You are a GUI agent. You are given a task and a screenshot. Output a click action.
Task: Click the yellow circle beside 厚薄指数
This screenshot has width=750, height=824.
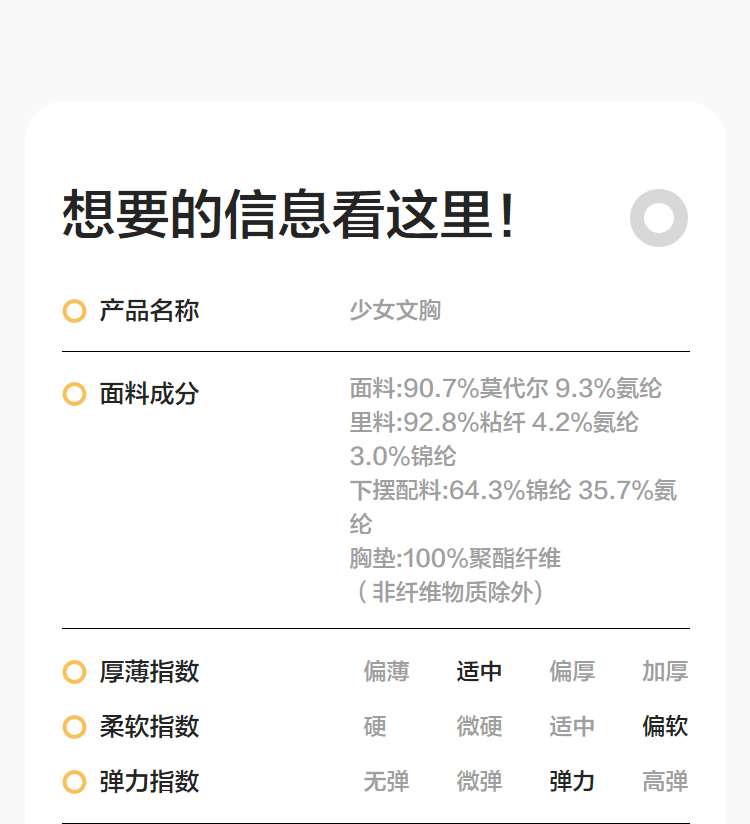(x=74, y=672)
